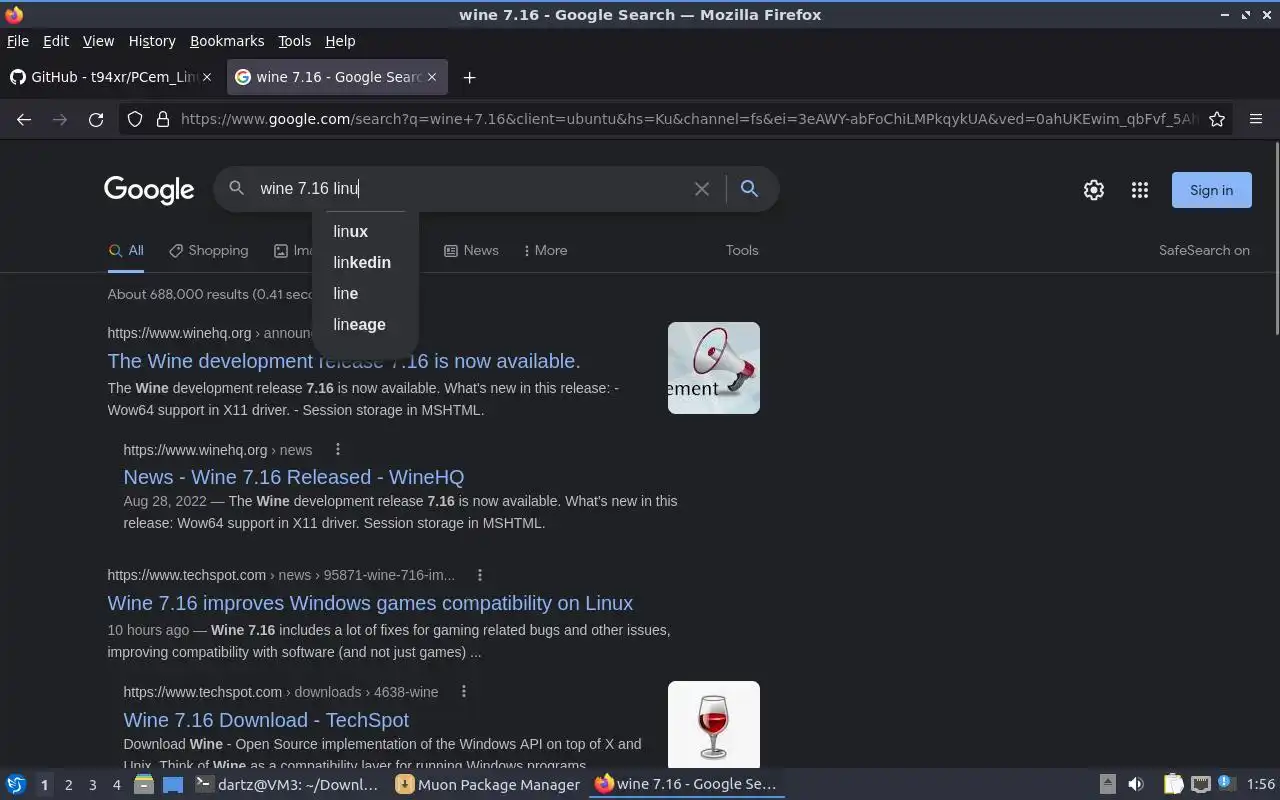Screen dimensions: 1280x800
Task: Go back to the previous page
Action: point(24,119)
